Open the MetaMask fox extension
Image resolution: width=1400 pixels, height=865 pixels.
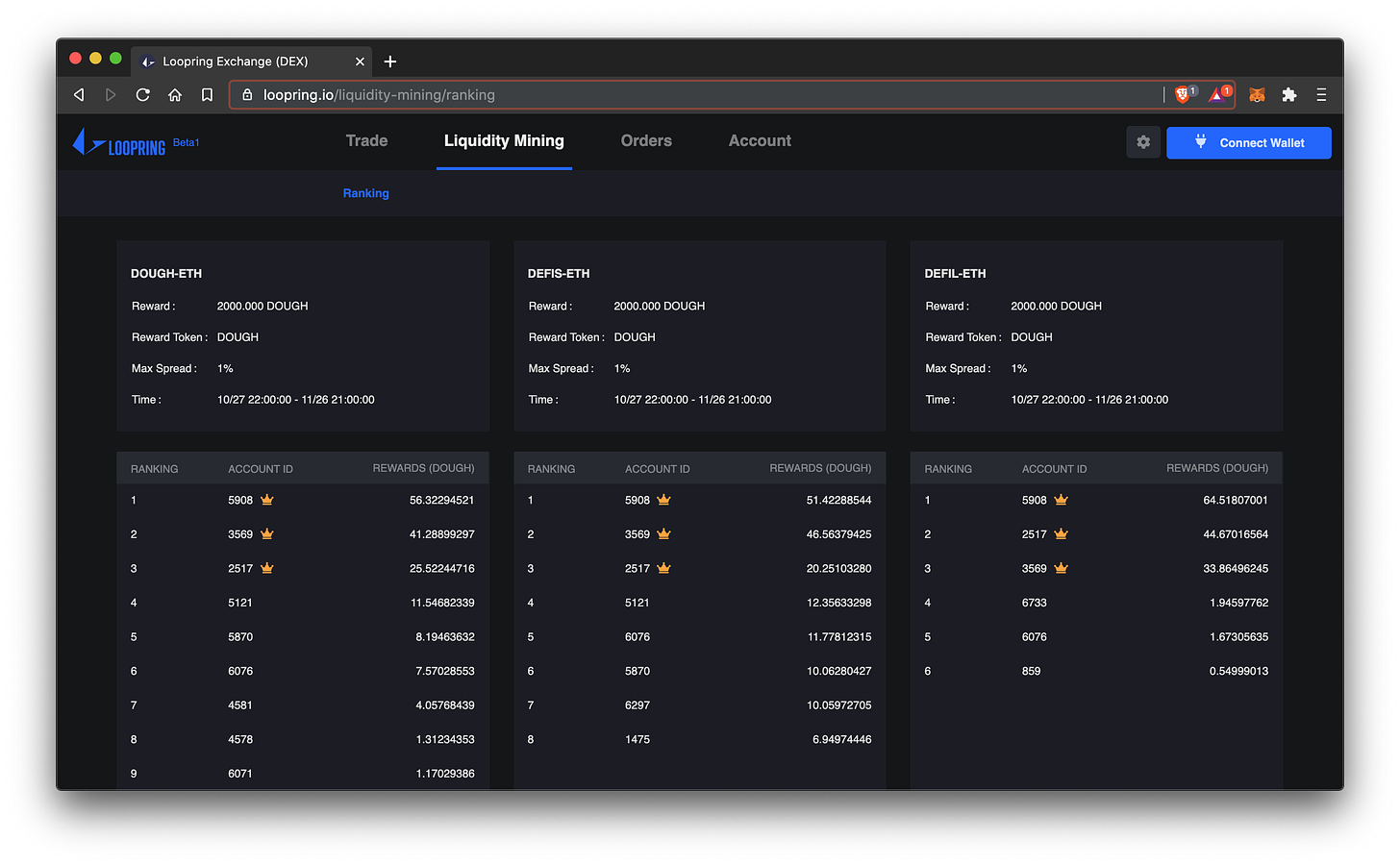[1257, 94]
